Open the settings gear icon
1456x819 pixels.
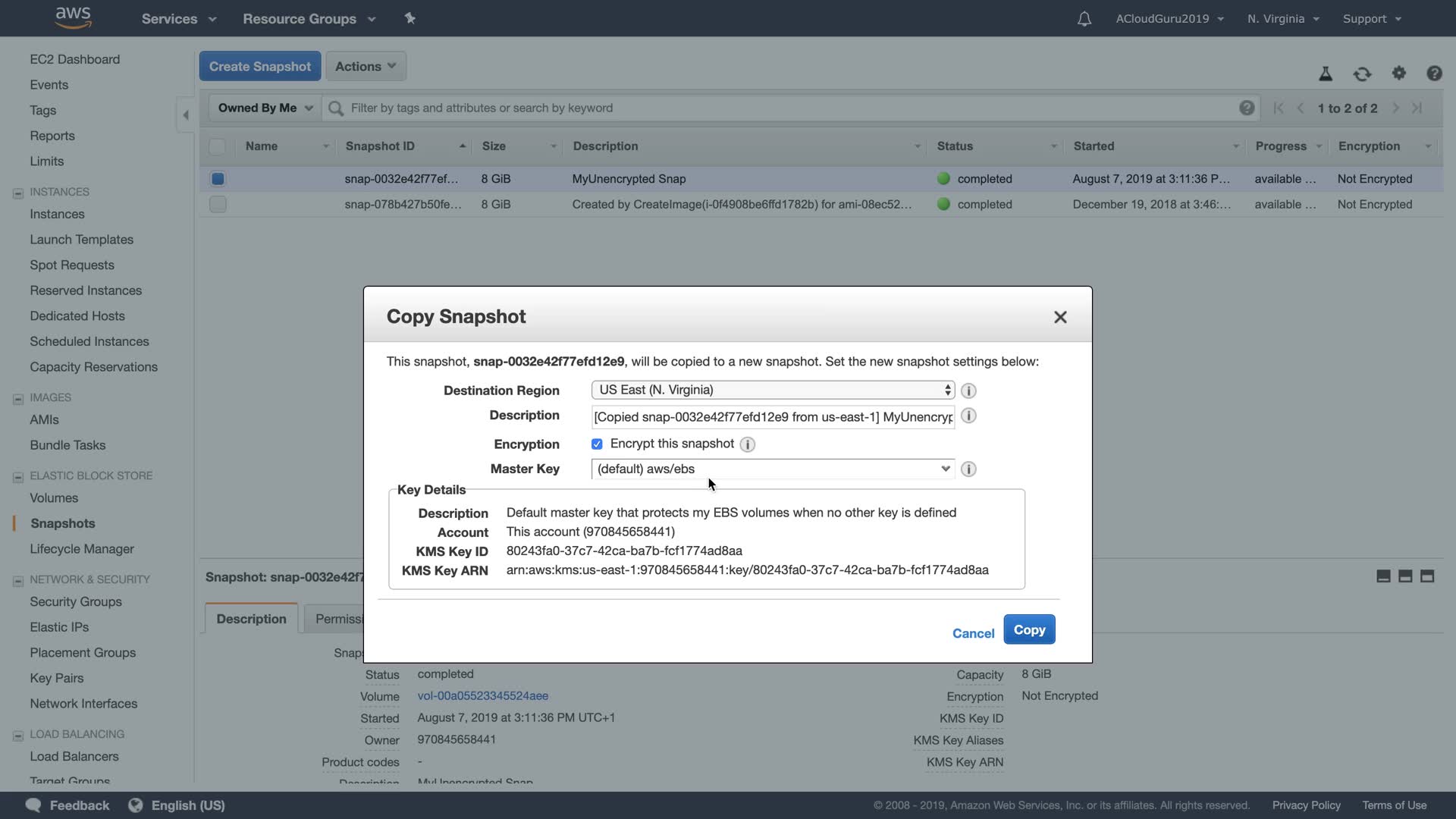coord(1398,74)
